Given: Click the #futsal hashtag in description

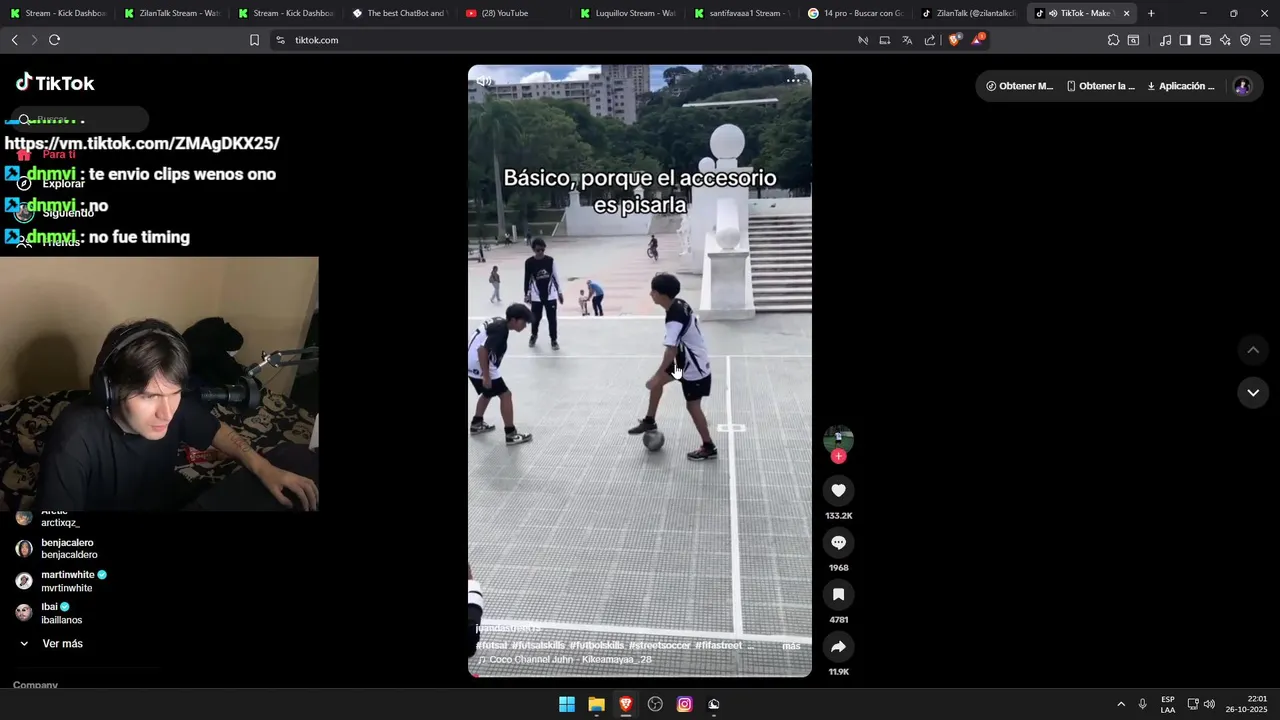Looking at the screenshot, I should 491,646.
